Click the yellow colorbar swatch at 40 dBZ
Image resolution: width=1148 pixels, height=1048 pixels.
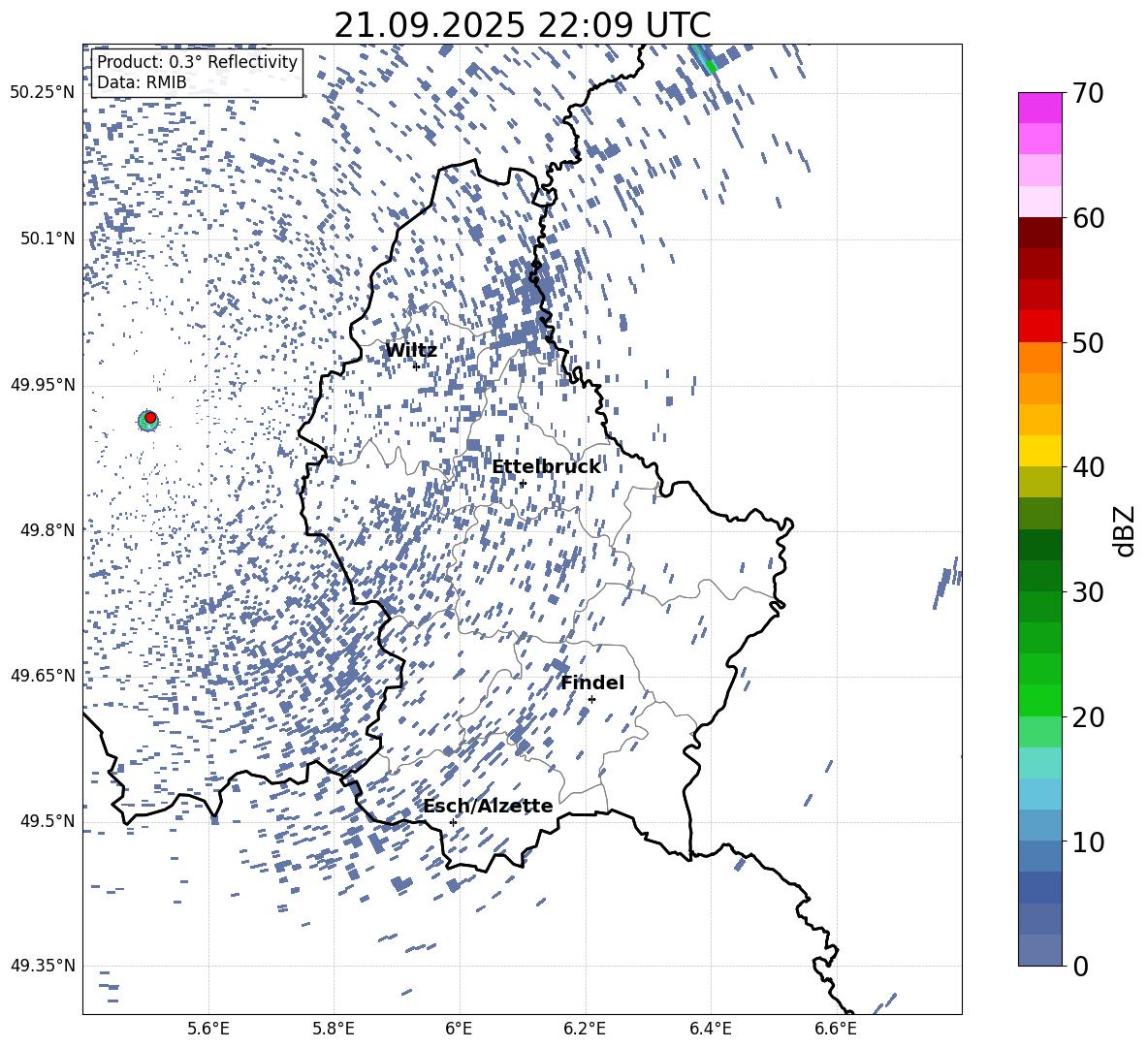tap(1039, 451)
